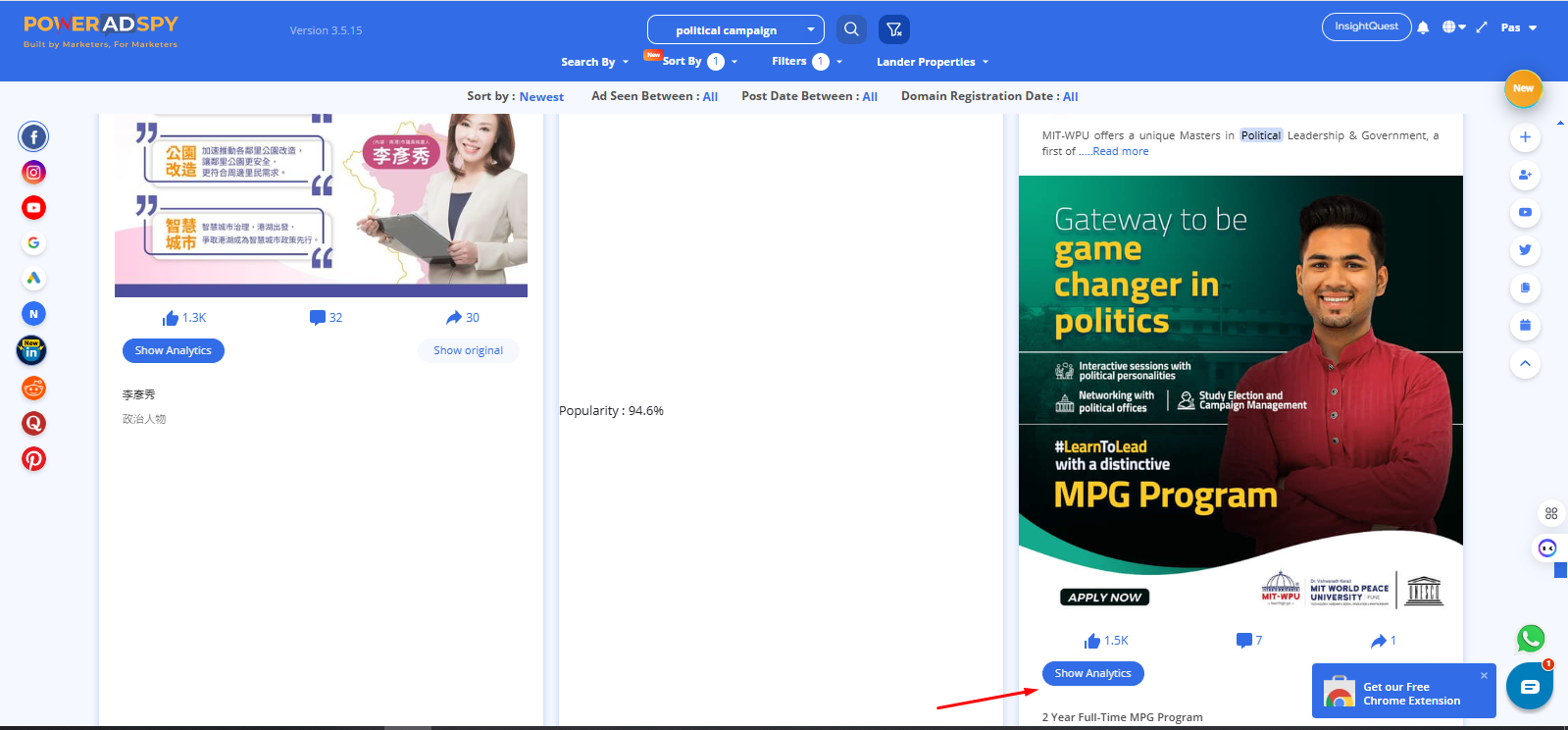
Task: Open the calendar icon in right sidebar
Action: [x=1525, y=325]
